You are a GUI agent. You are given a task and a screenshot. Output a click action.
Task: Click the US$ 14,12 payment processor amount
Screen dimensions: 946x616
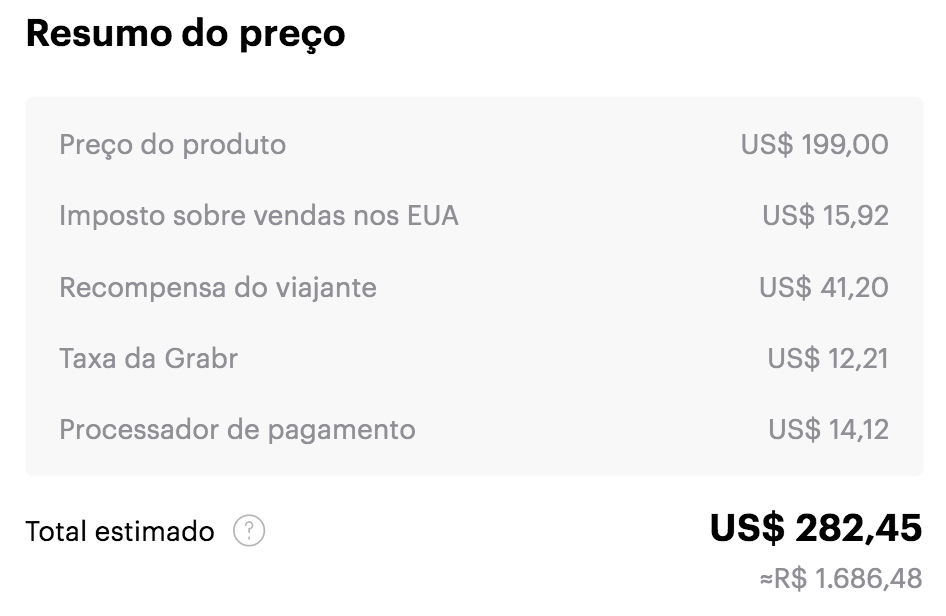pyautogui.click(x=828, y=430)
